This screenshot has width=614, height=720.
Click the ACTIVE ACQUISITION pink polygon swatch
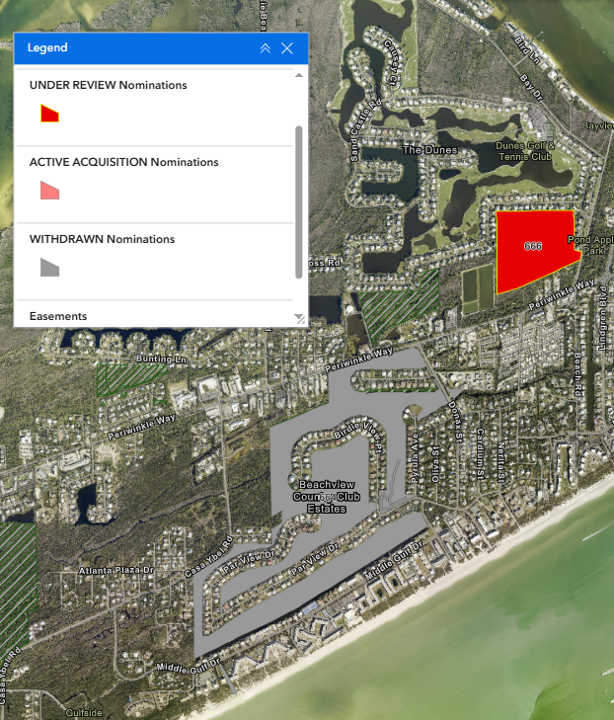pos(50,190)
